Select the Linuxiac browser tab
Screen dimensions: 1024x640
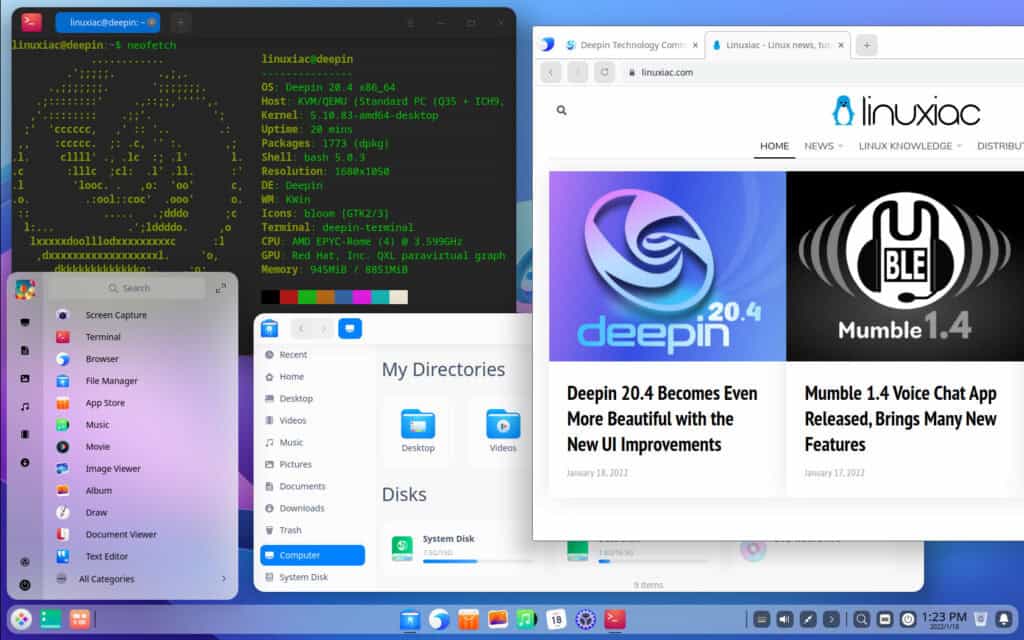tap(777, 45)
